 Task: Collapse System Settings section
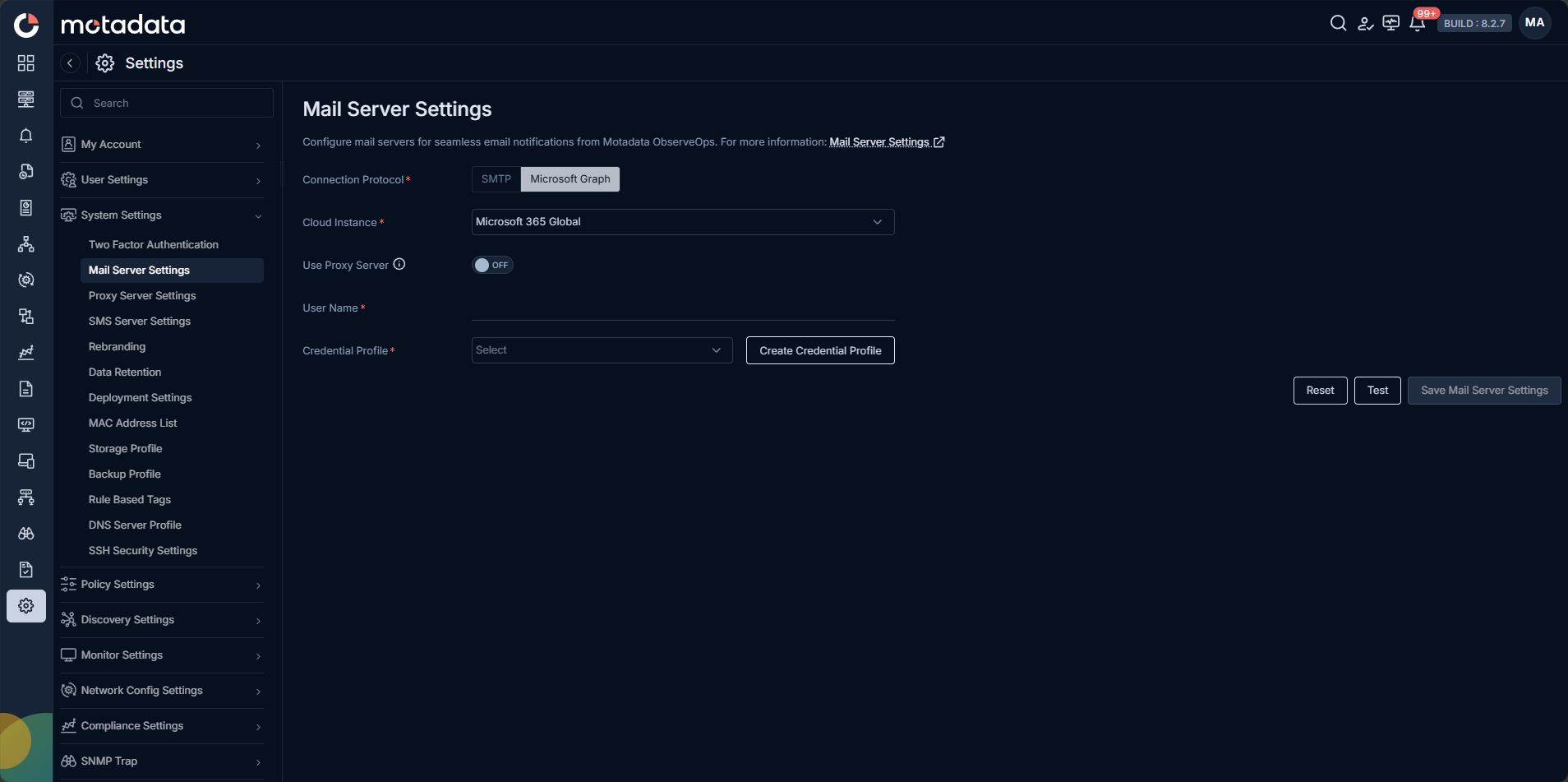point(162,215)
